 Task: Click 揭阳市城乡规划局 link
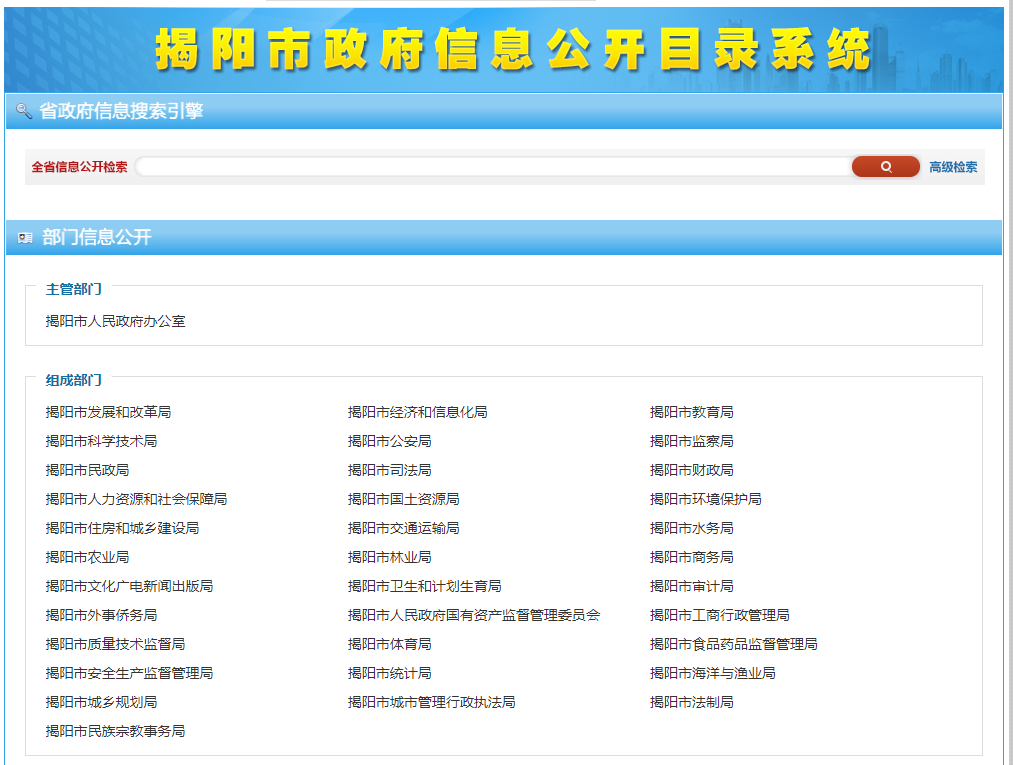click(101, 703)
